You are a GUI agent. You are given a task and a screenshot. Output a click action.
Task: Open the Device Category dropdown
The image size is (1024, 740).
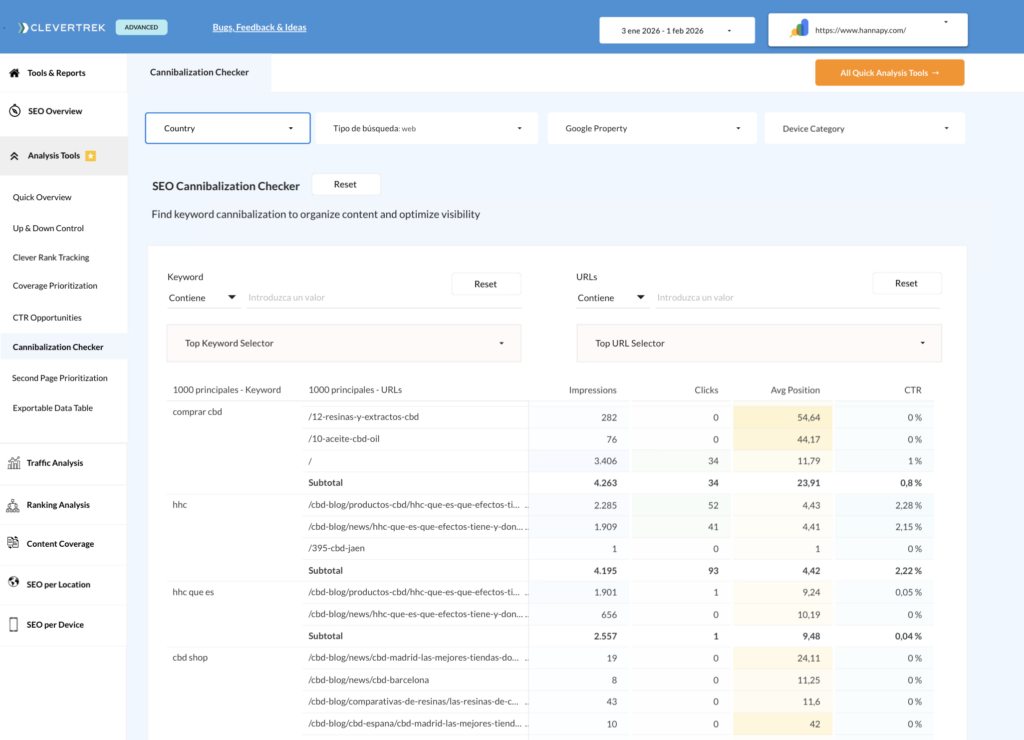(x=864, y=128)
